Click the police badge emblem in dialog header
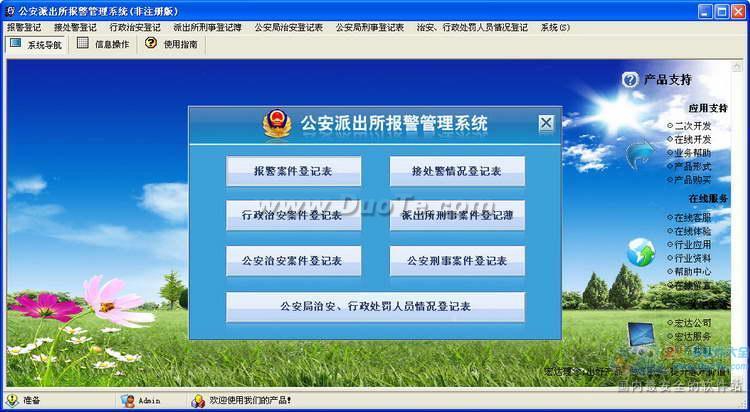This screenshot has width=750, height=412. (276, 124)
